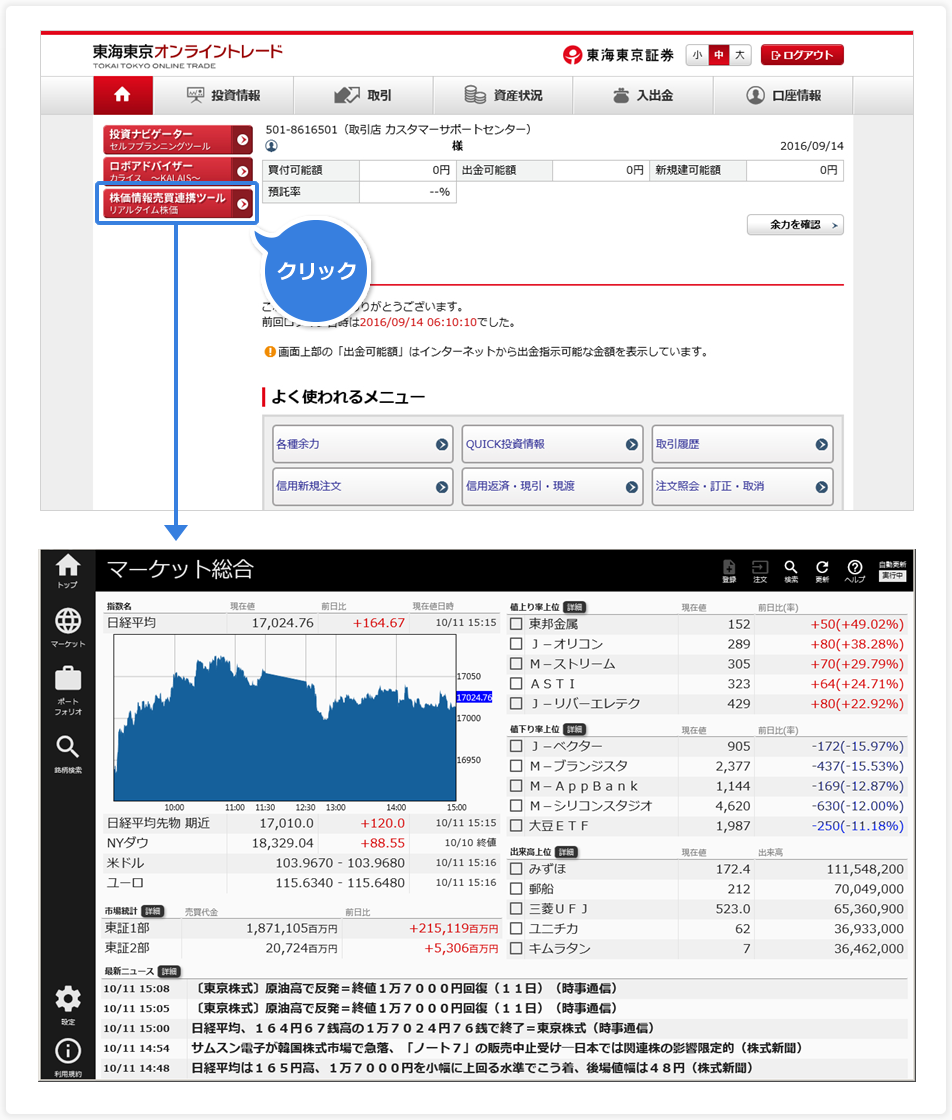952x1120 pixels.
Task: Open 詳細 for 値下り率上位
Action: click(574, 729)
